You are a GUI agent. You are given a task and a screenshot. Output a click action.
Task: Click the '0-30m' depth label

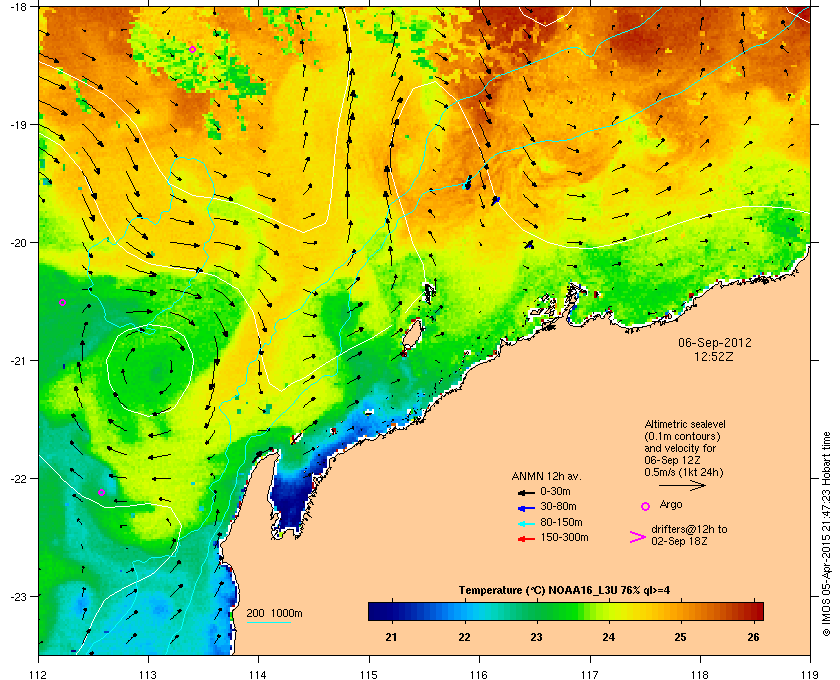[555, 491]
